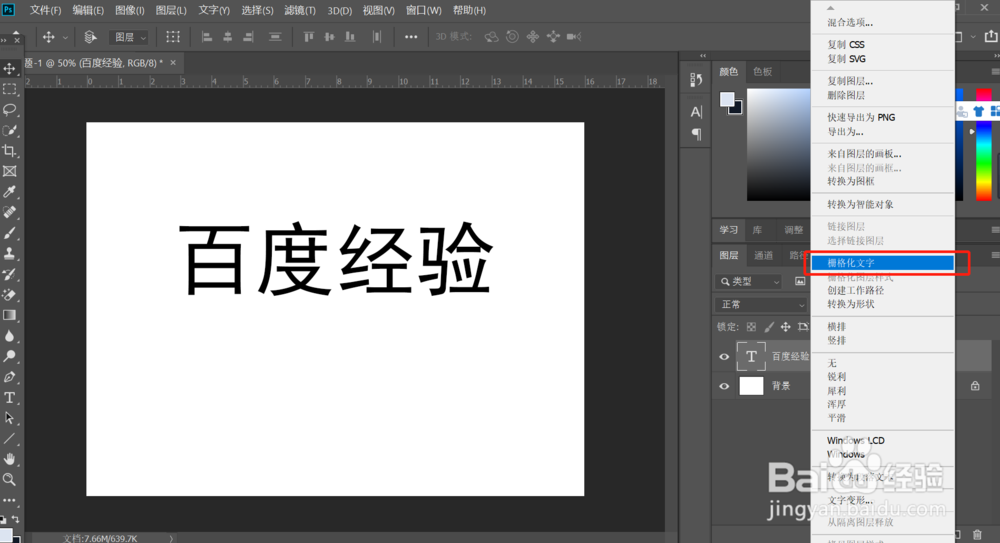
Task: Select the Rectangular Marquee tool
Action: click(x=10, y=89)
